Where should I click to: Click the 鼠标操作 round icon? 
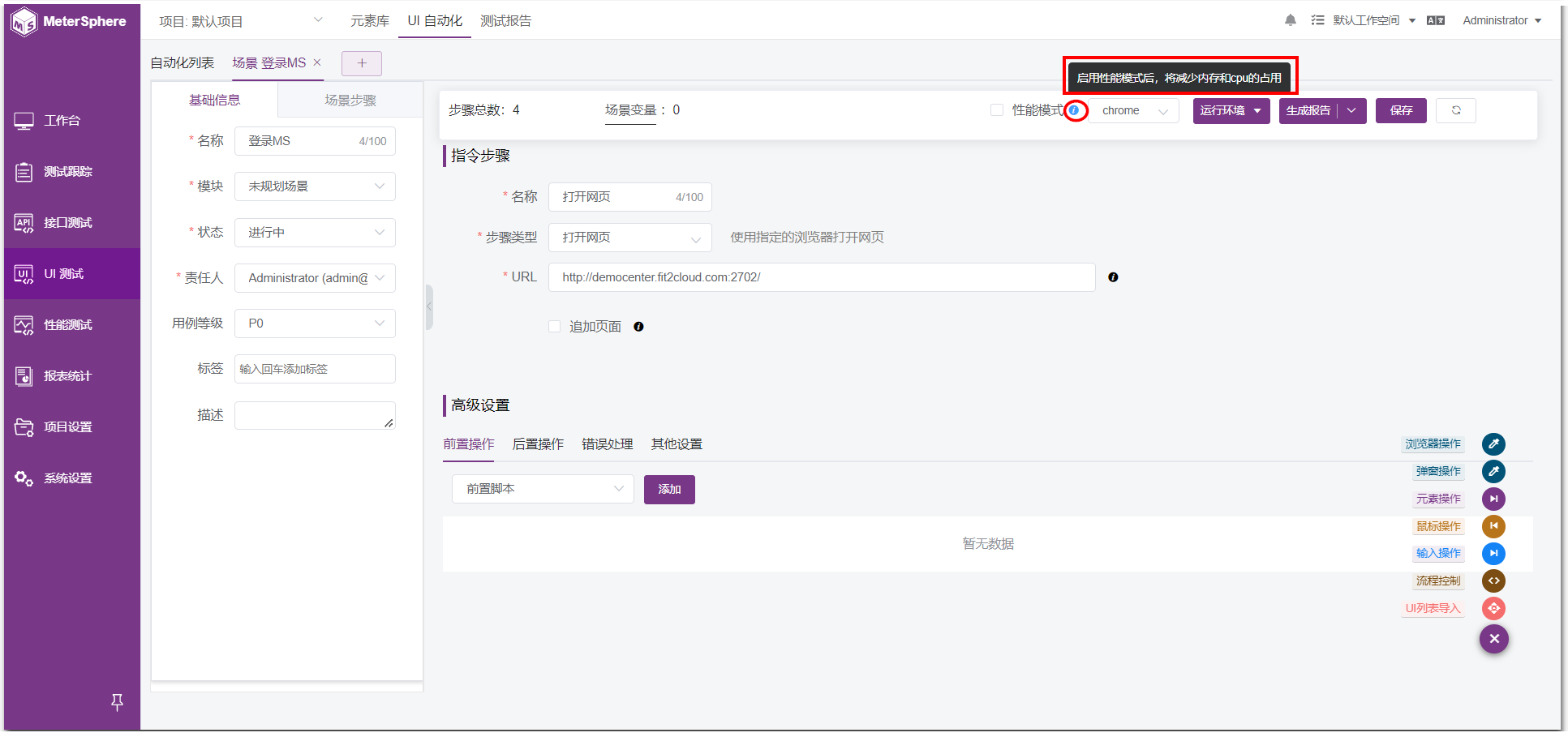pyautogui.click(x=1493, y=526)
